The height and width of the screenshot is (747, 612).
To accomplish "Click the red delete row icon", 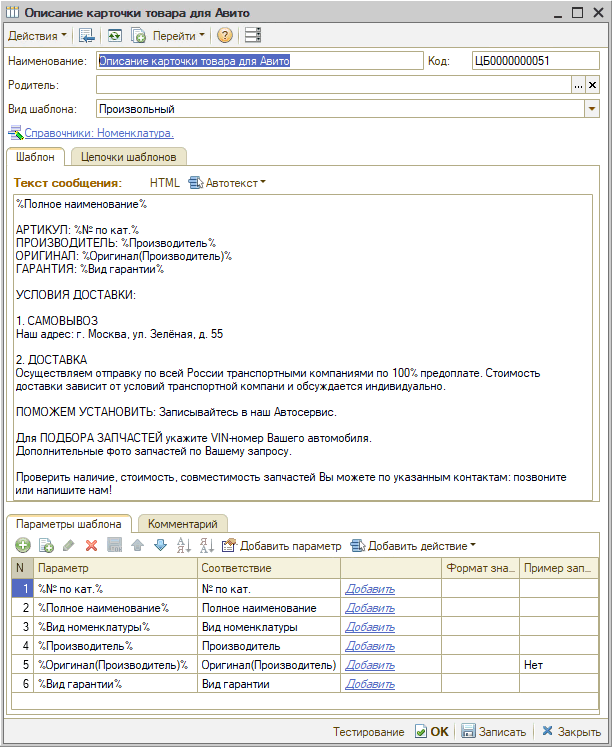I will (91, 546).
